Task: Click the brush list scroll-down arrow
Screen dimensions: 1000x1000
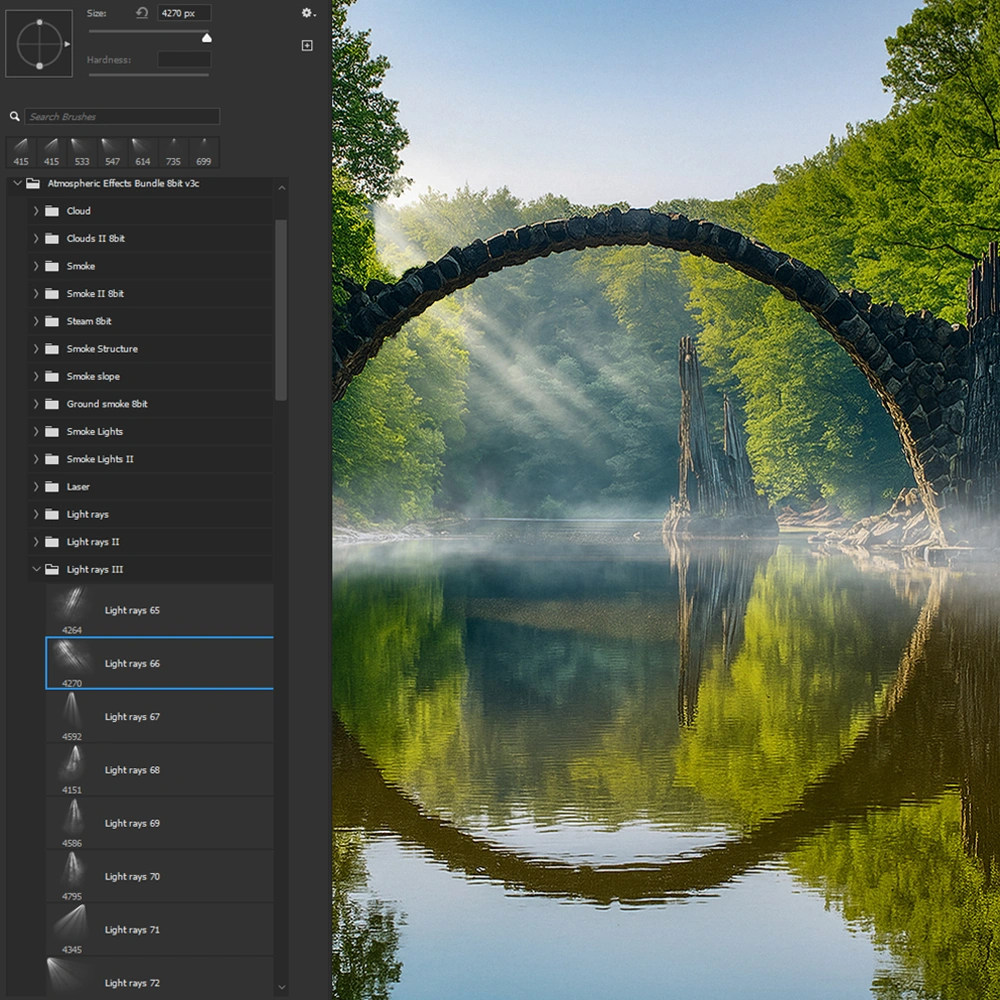Action: pyautogui.click(x=281, y=988)
